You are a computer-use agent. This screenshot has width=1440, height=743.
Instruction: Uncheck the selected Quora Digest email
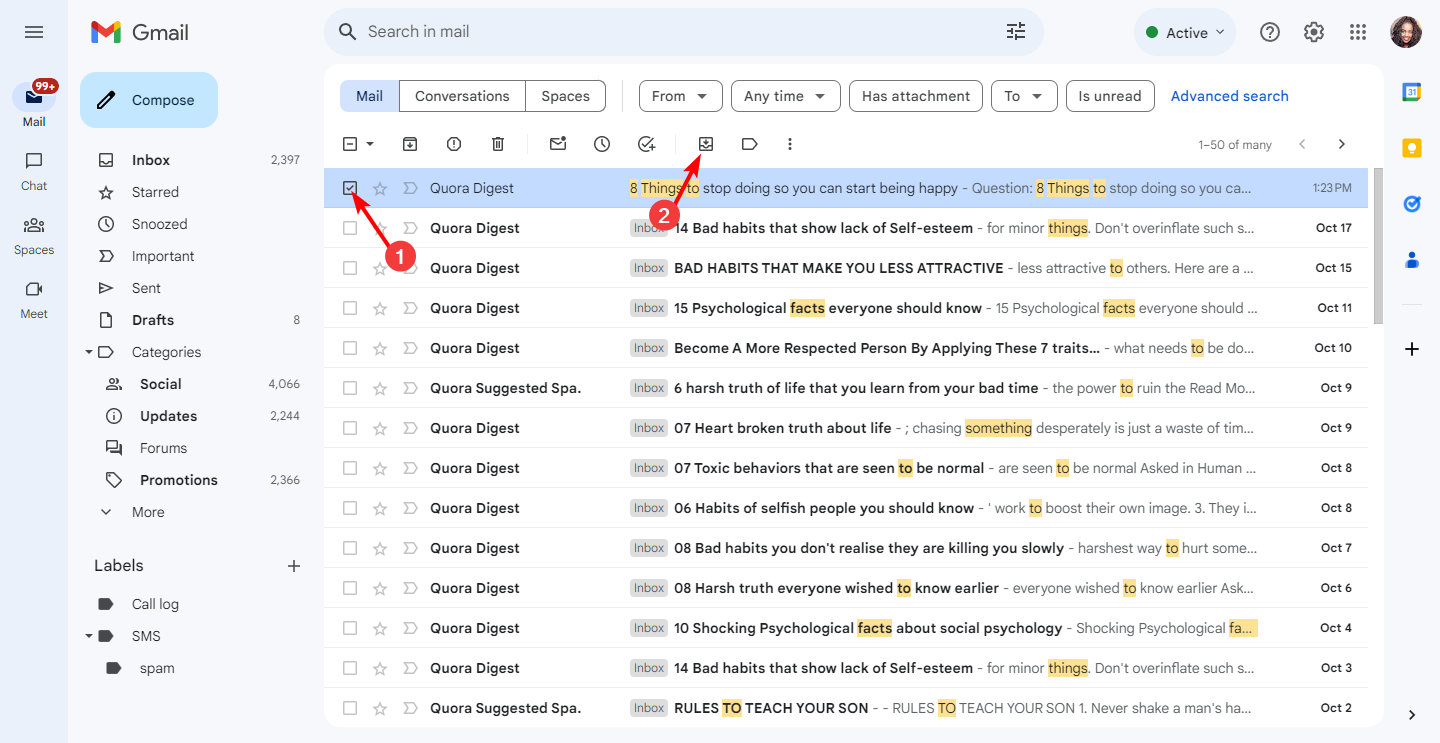click(350, 187)
